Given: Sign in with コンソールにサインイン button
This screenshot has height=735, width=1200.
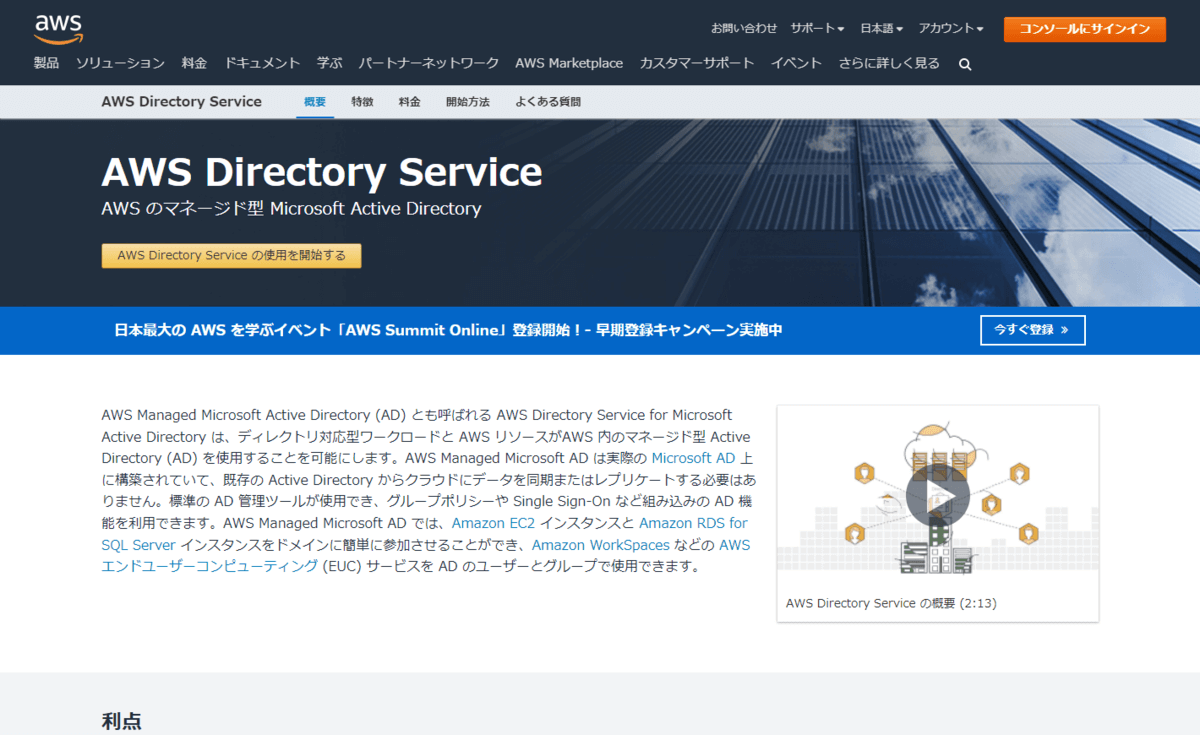Looking at the screenshot, I should point(1085,29).
